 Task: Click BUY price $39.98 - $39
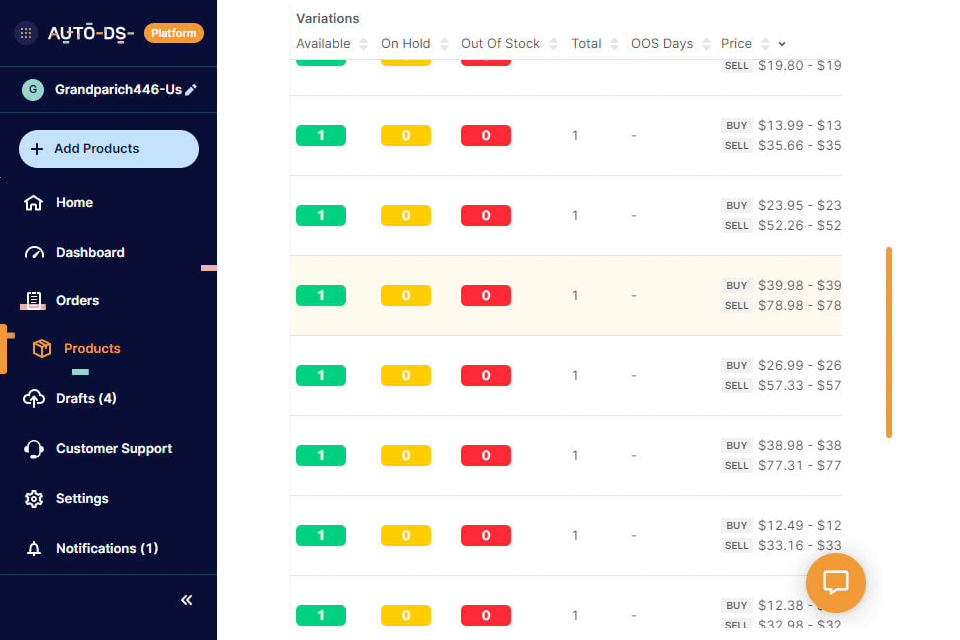pyautogui.click(x=800, y=285)
